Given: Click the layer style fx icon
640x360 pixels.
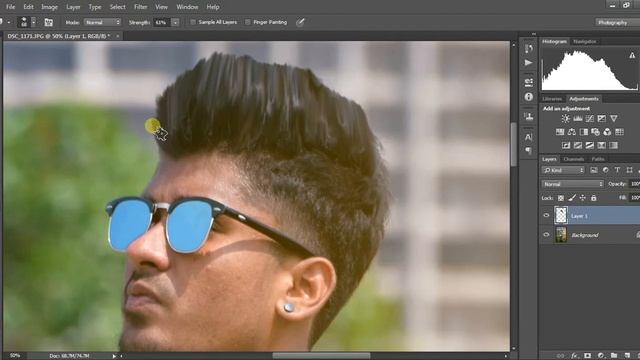Looking at the screenshot, I should coord(574,356).
